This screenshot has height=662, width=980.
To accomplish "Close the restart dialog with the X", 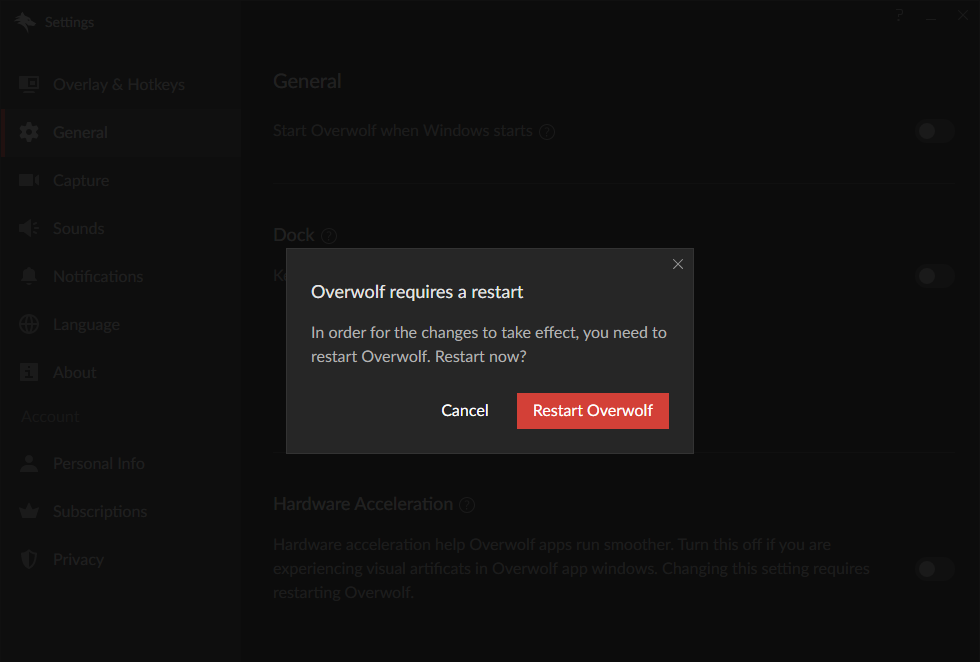I will 678,264.
